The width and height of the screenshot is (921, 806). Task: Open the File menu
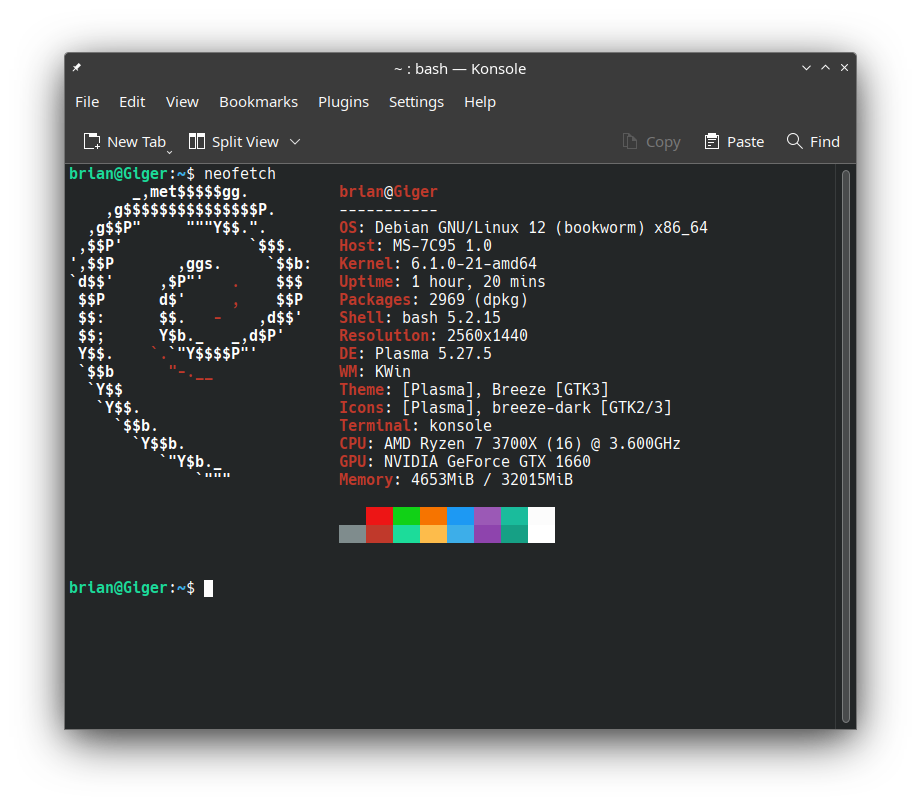87,102
